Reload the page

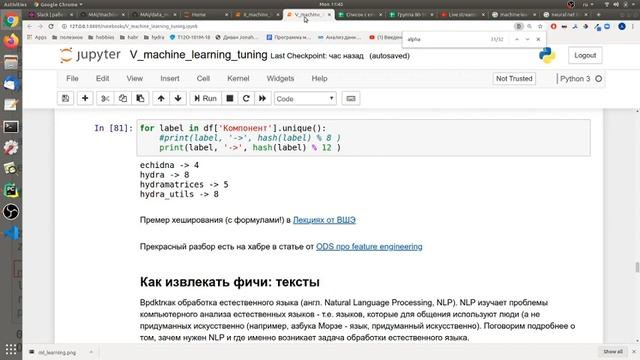coord(51,26)
